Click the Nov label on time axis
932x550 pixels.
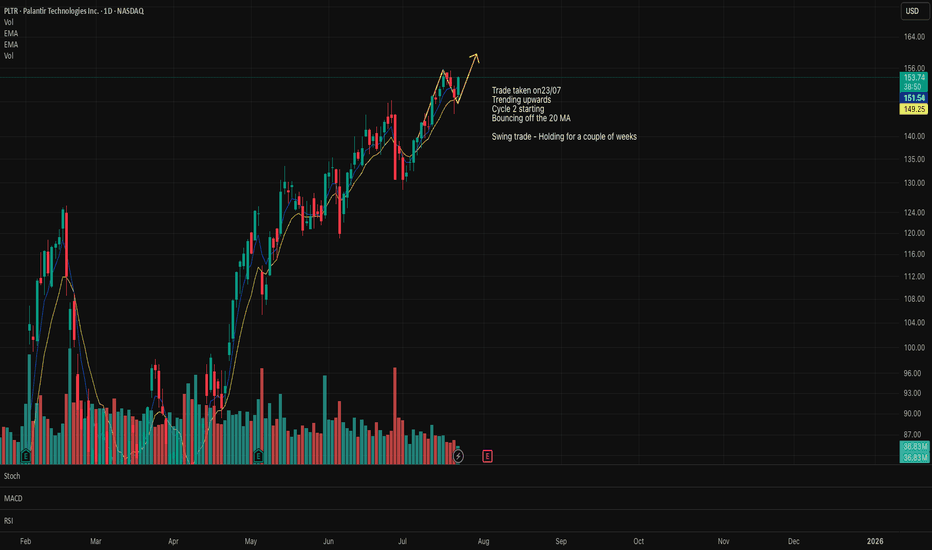pyautogui.click(x=723, y=542)
